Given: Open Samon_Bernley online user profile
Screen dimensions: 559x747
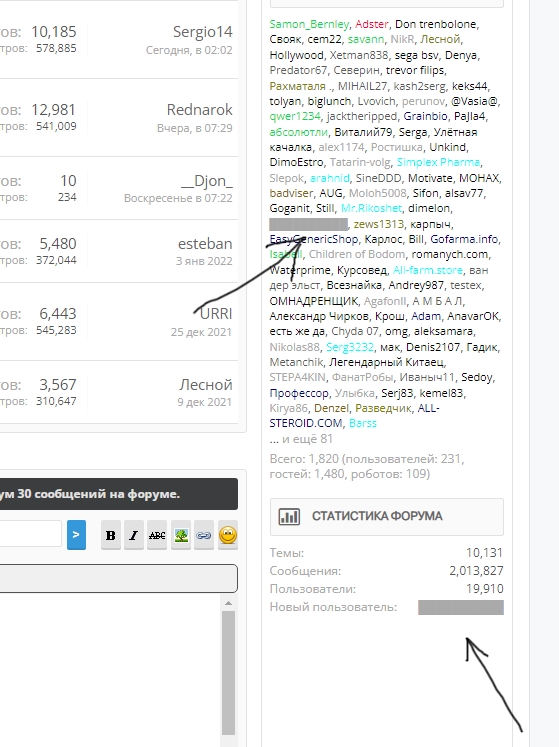Looking at the screenshot, I should [x=309, y=24].
